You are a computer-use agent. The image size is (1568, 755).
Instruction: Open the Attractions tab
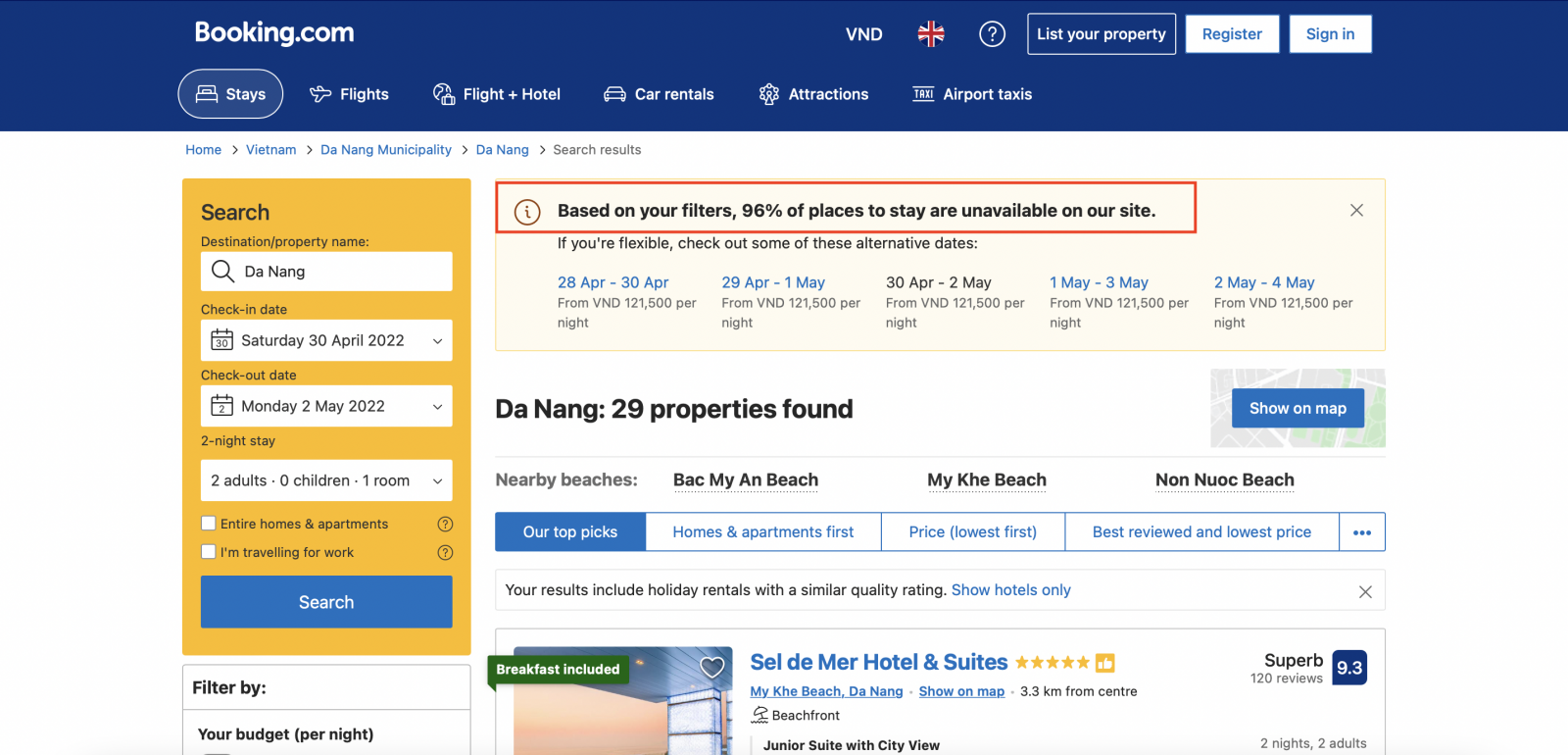click(813, 94)
